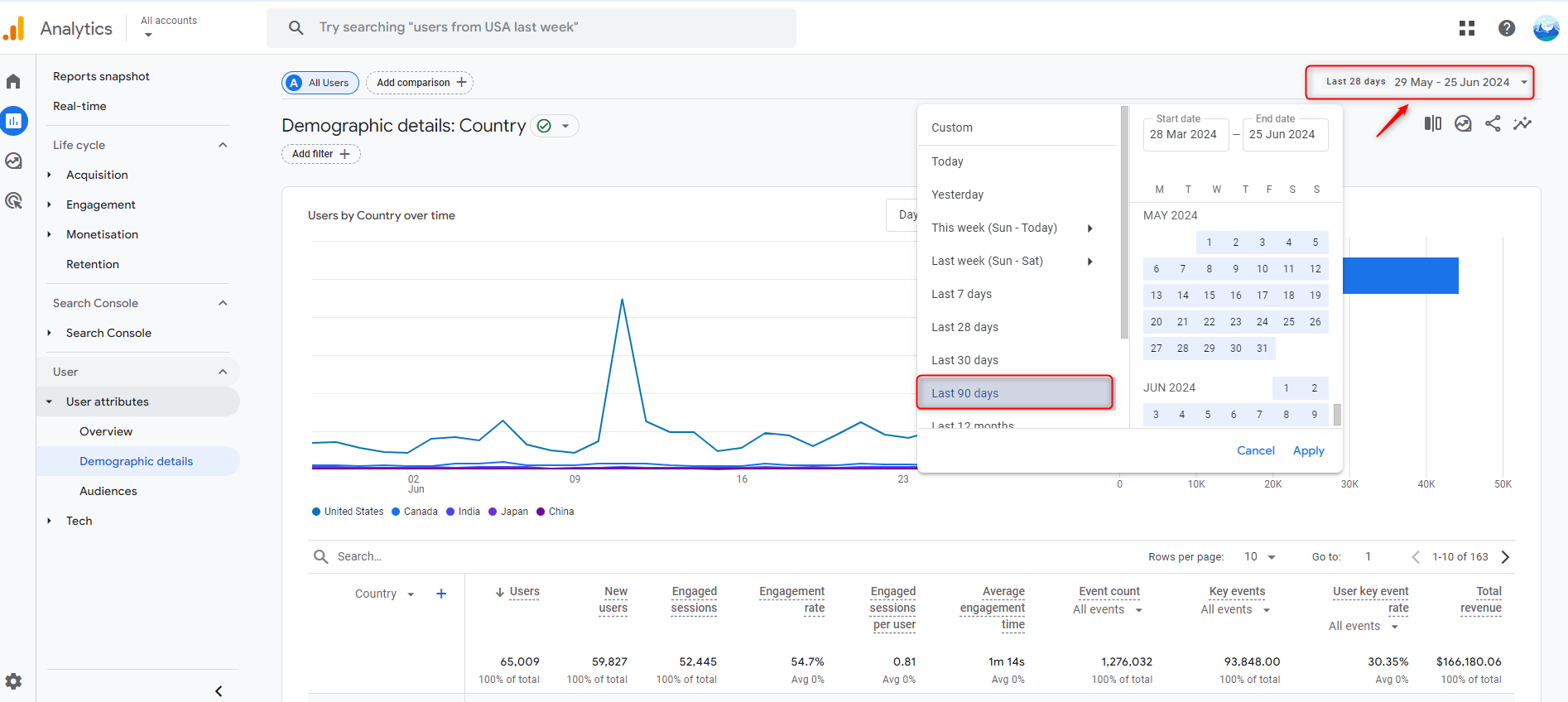This screenshot has width=1568, height=702.
Task: Collapse the Search Console section header
Action: [x=223, y=303]
